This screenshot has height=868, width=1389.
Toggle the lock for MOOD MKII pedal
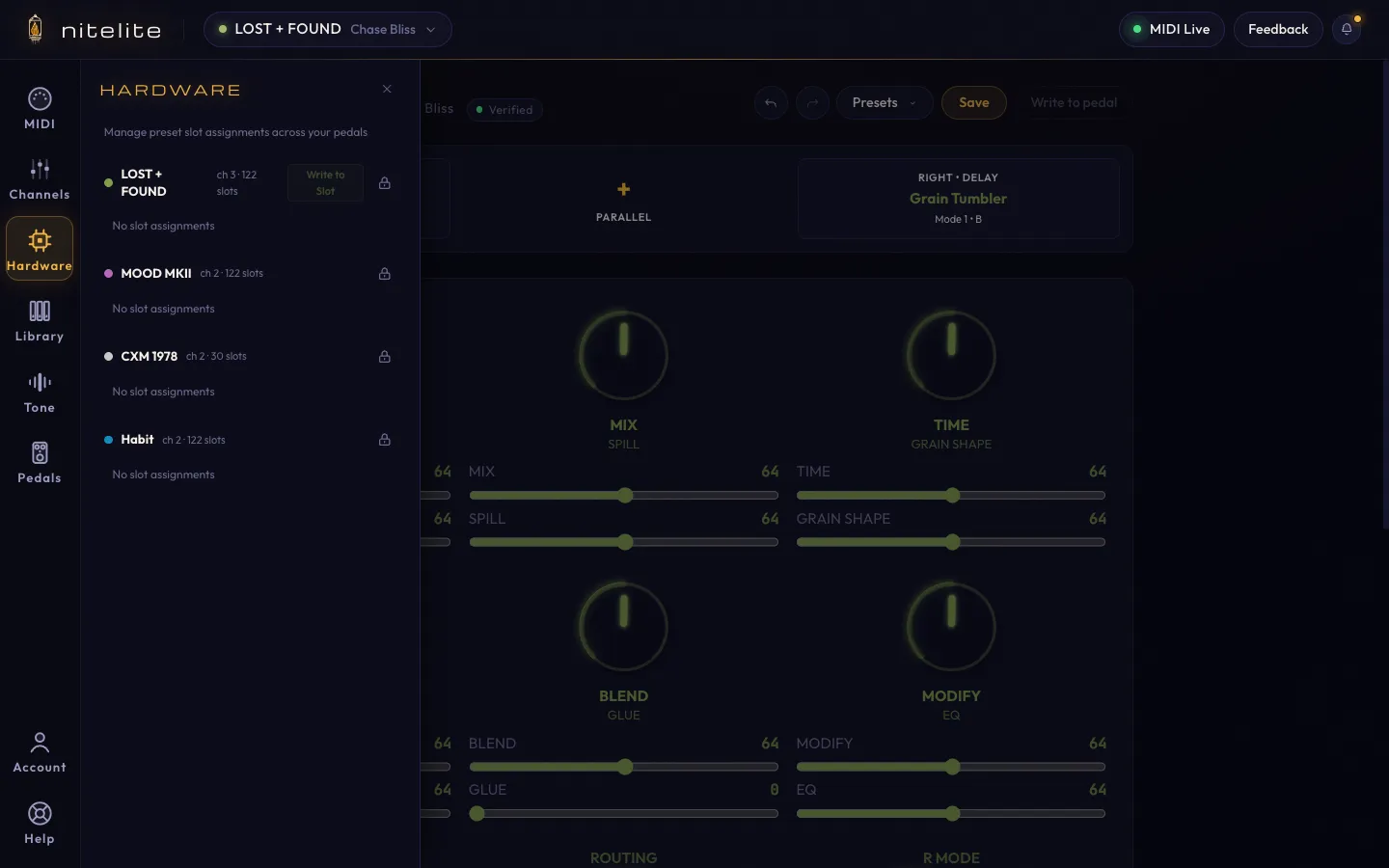[x=385, y=274]
